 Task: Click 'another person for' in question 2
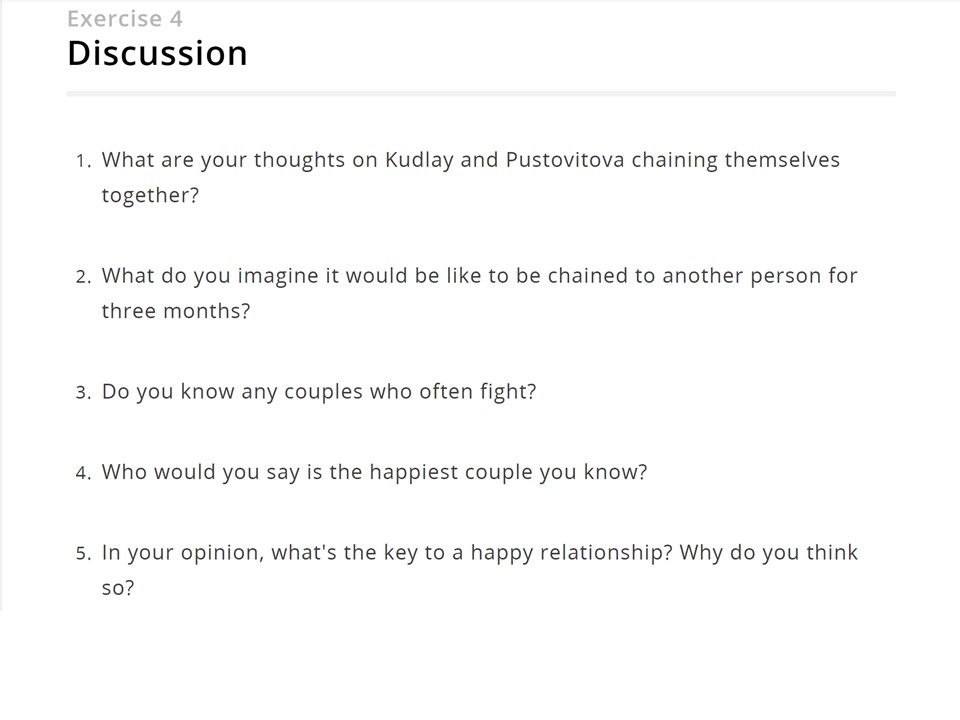(760, 276)
